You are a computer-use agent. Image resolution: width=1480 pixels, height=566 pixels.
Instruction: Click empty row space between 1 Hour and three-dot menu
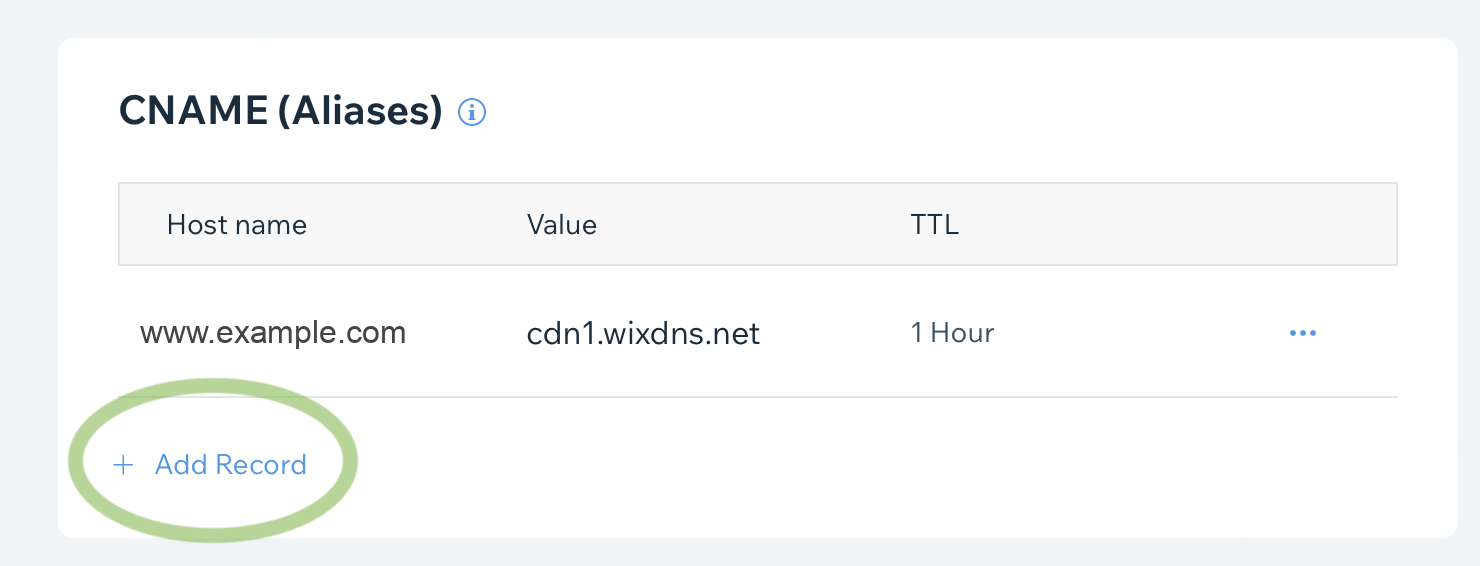[x=1140, y=333]
